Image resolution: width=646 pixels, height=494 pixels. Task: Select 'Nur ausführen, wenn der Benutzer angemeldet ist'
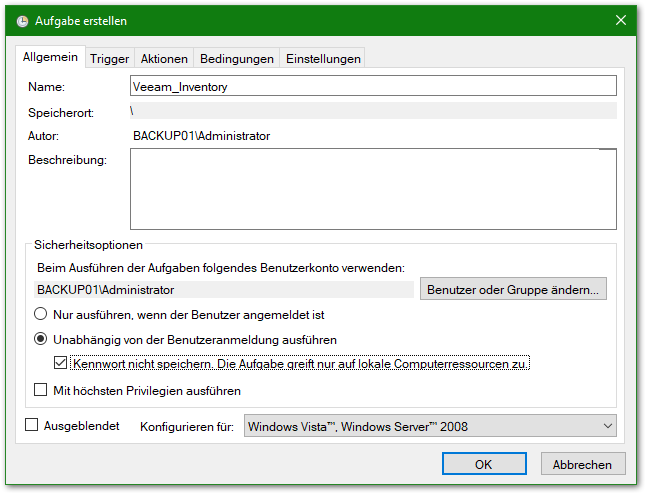coord(43,314)
